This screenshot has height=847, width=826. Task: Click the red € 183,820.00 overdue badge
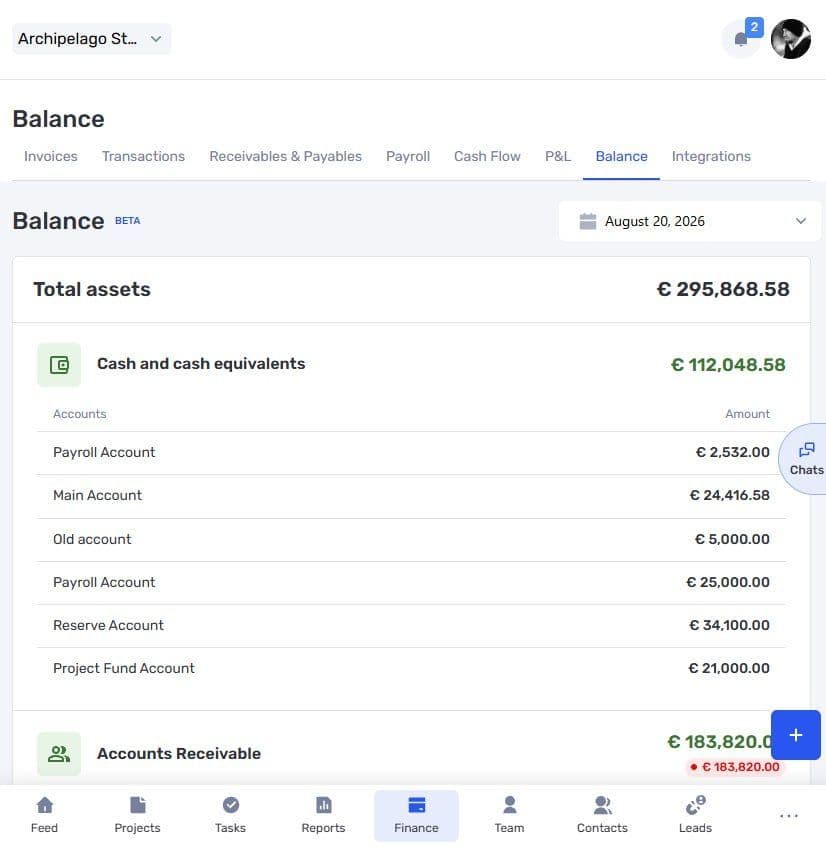pos(734,767)
